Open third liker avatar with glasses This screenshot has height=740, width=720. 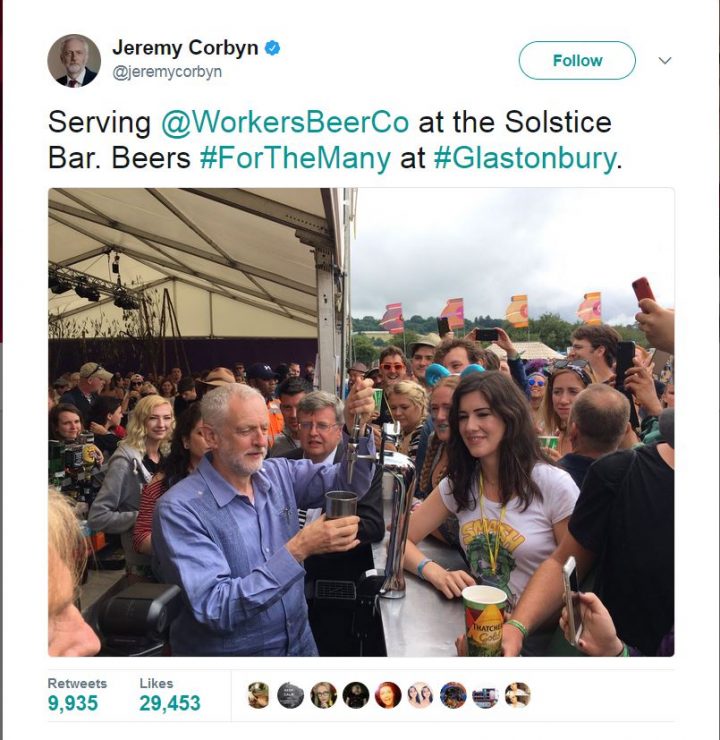coord(323,695)
